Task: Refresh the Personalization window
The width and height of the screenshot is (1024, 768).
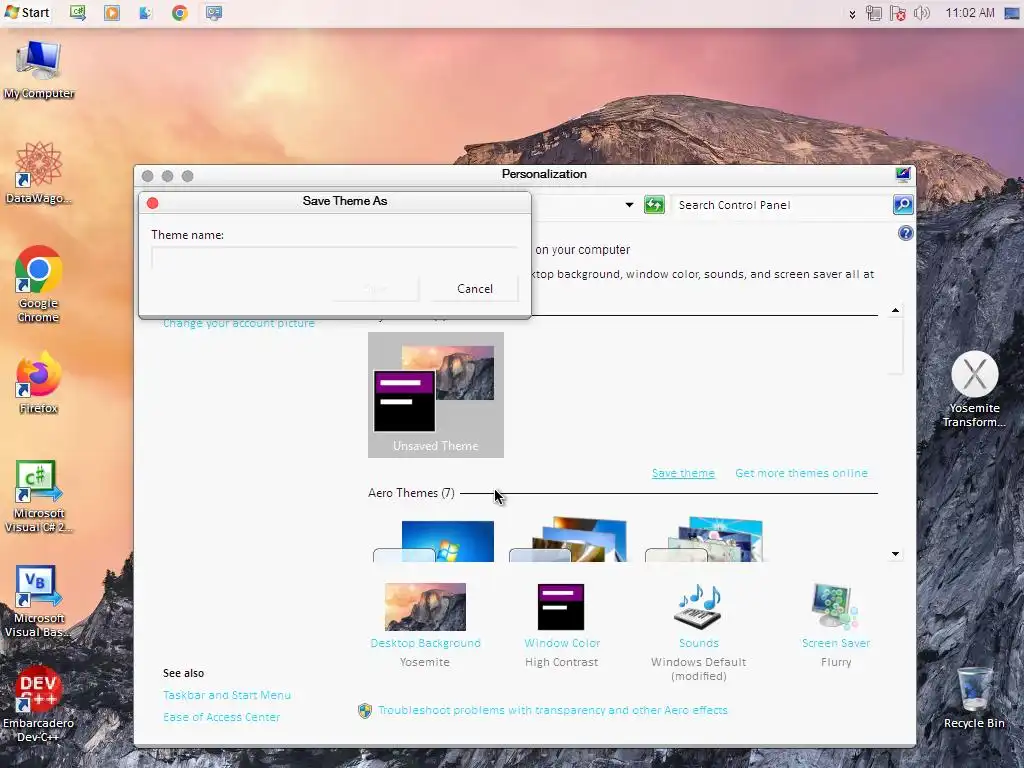Action: tap(654, 205)
